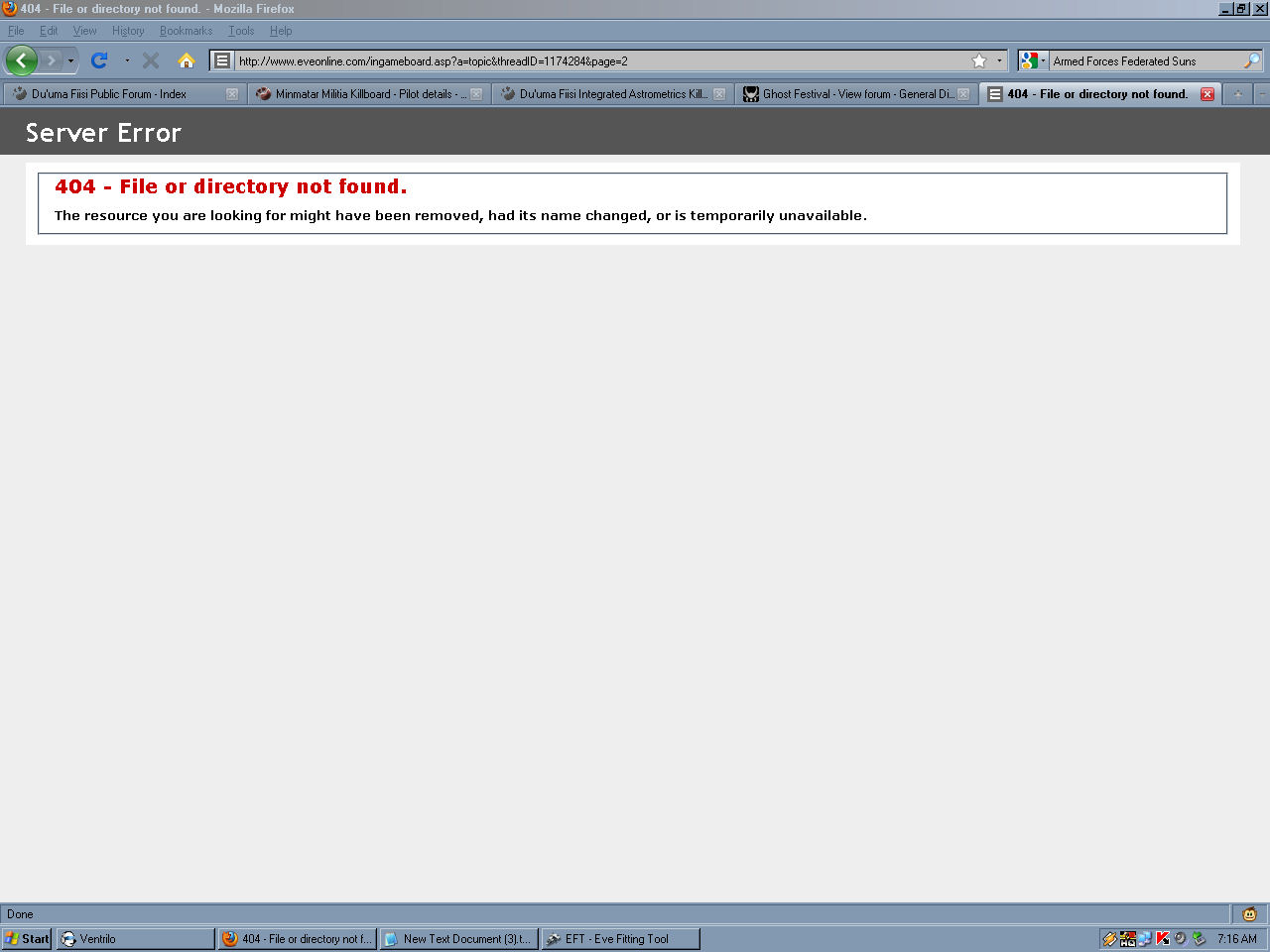Click the favicon on the Minmatar Militia Killboard tab
The image size is (1270, 952).
[x=263, y=94]
